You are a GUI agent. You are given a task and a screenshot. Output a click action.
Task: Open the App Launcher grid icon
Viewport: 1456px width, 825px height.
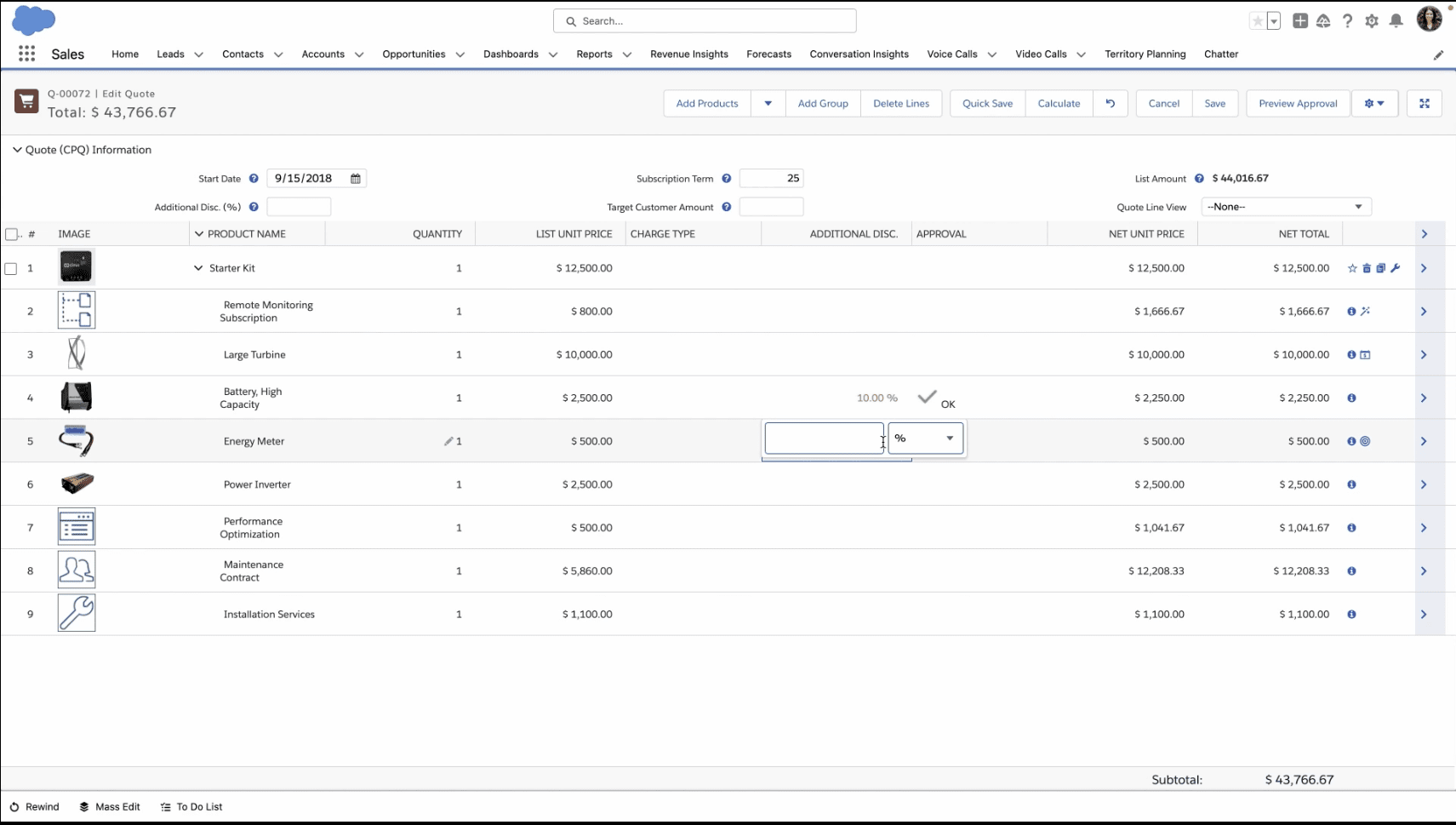(26, 54)
